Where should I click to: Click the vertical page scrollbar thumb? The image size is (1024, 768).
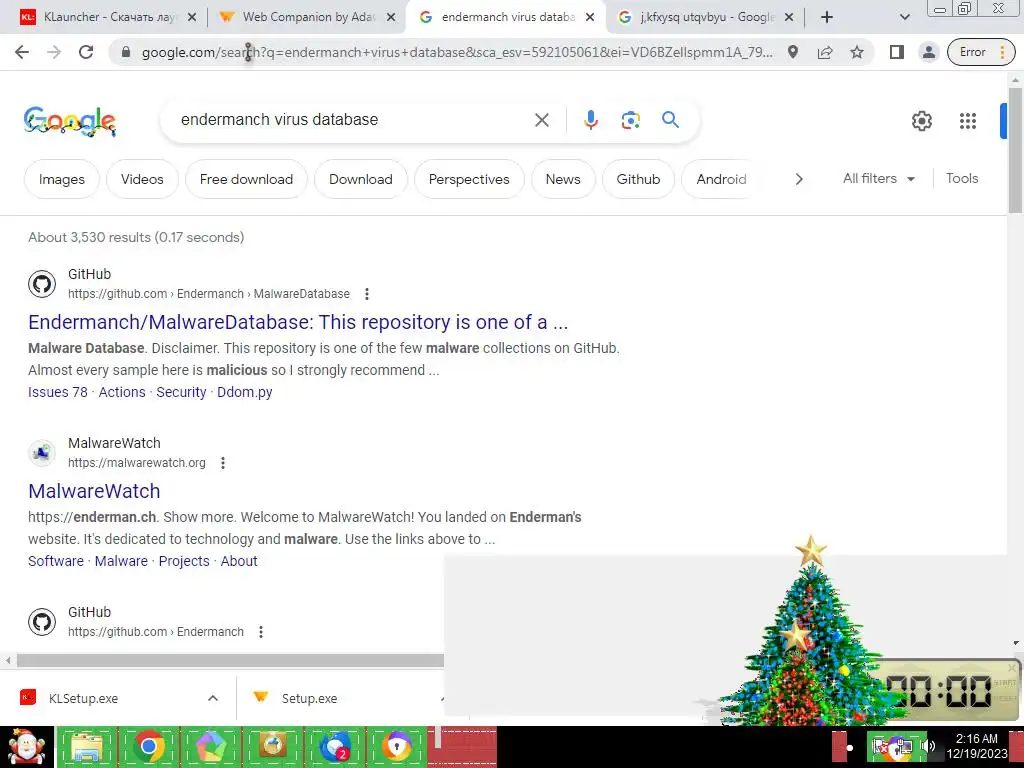coord(1016,150)
